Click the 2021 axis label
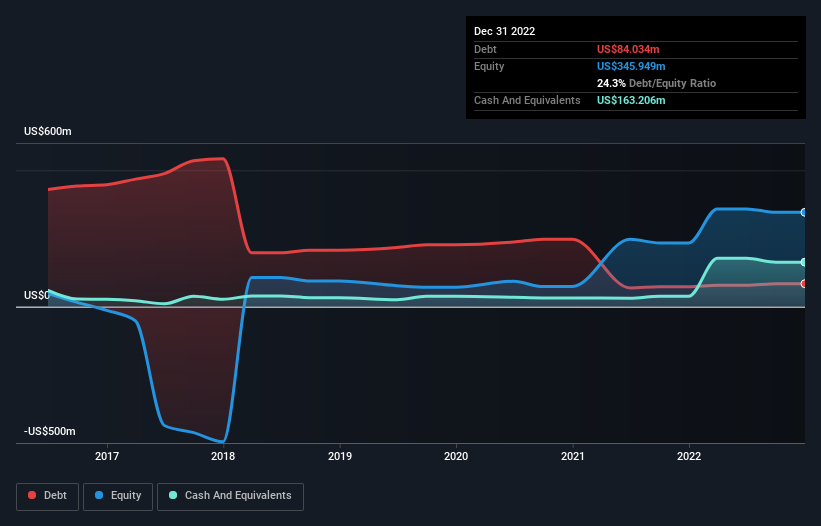 click(x=573, y=456)
